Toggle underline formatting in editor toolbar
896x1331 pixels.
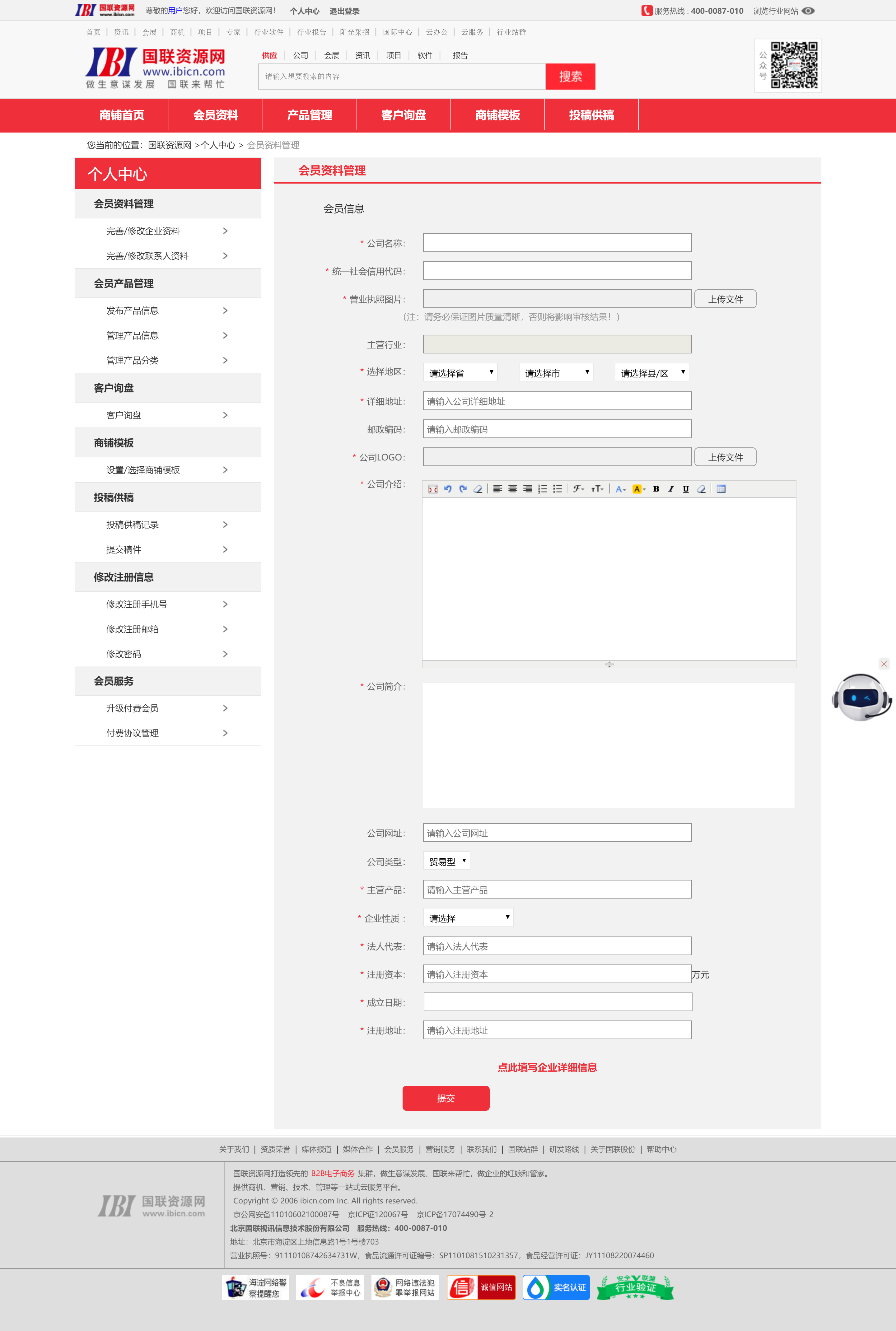coord(686,488)
